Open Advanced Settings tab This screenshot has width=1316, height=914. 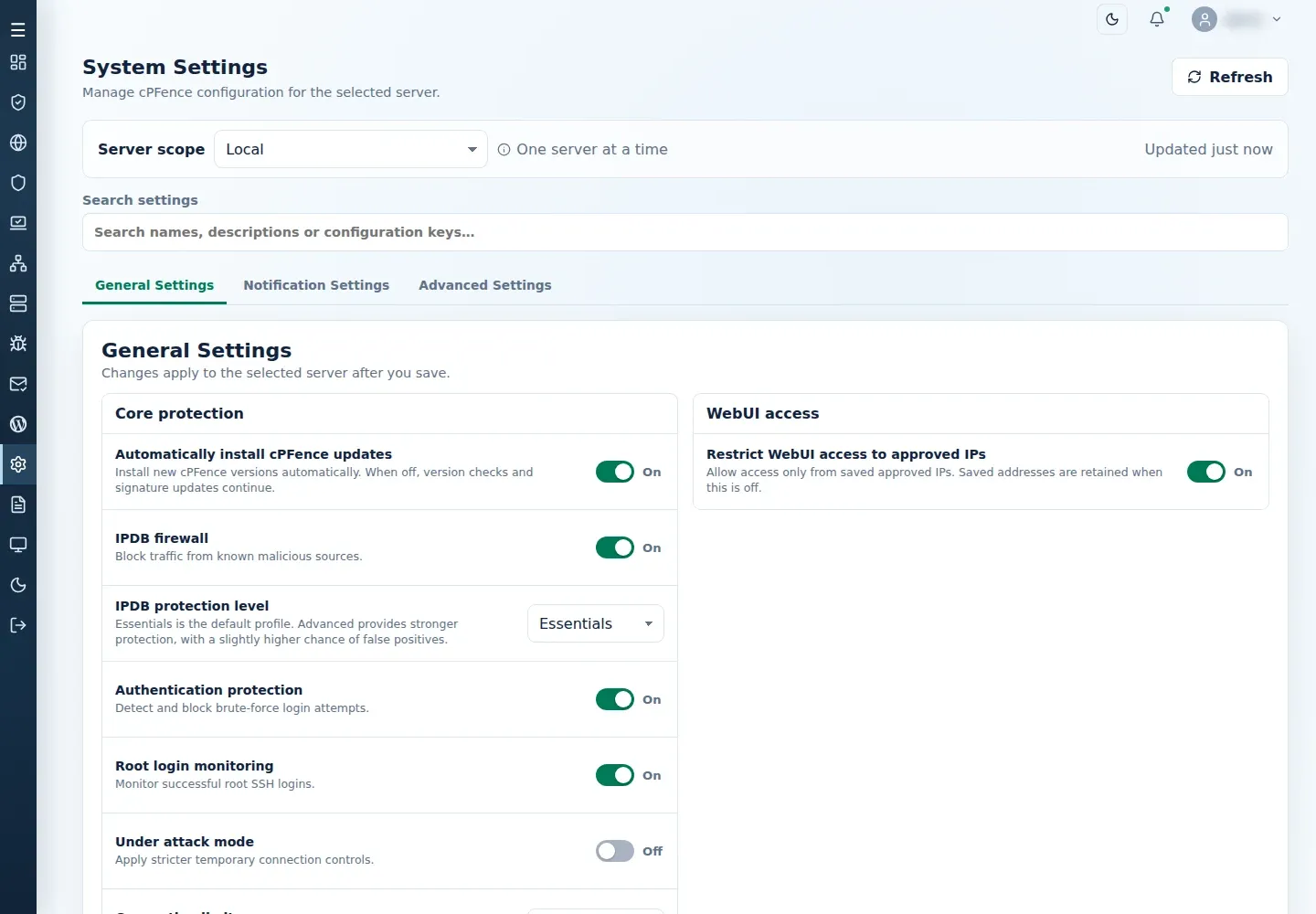click(485, 285)
